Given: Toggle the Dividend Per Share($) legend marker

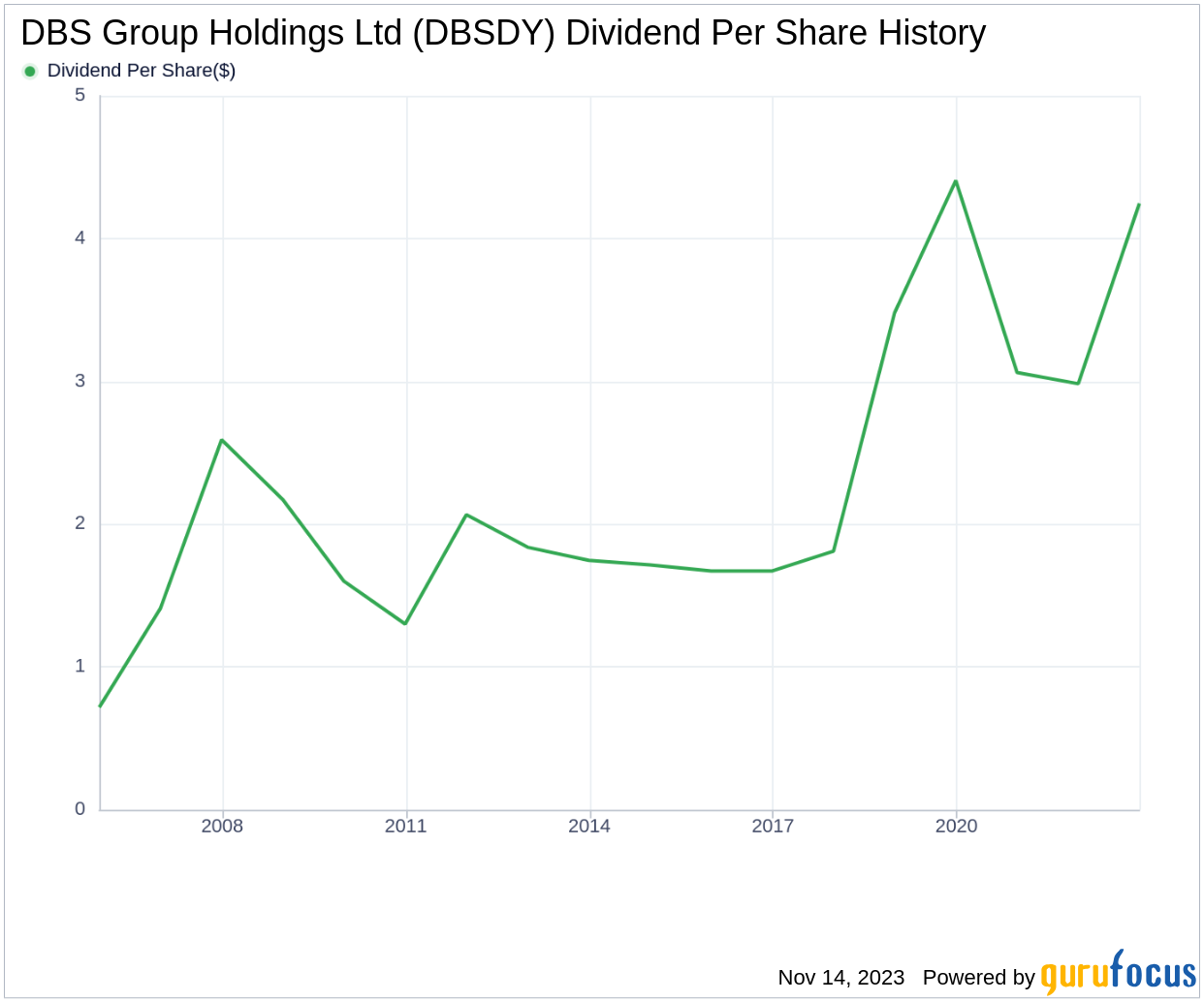Looking at the screenshot, I should coord(30,71).
